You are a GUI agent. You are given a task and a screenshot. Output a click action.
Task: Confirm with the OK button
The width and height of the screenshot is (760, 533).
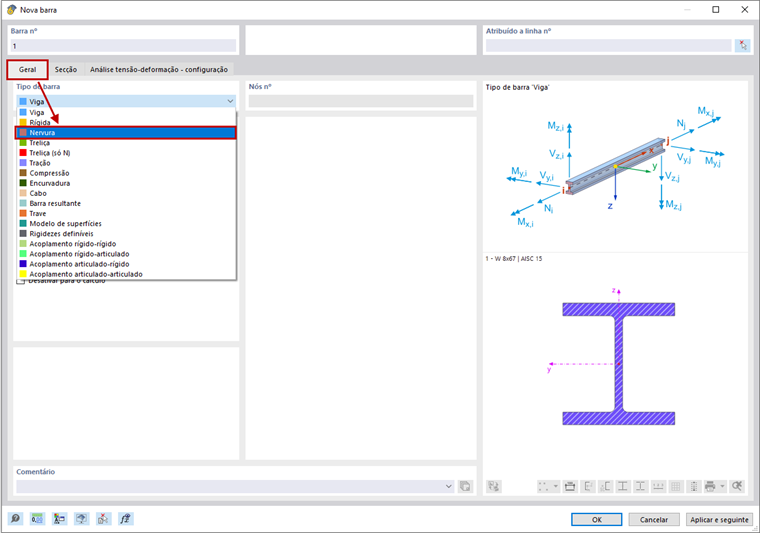[x=597, y=519]
